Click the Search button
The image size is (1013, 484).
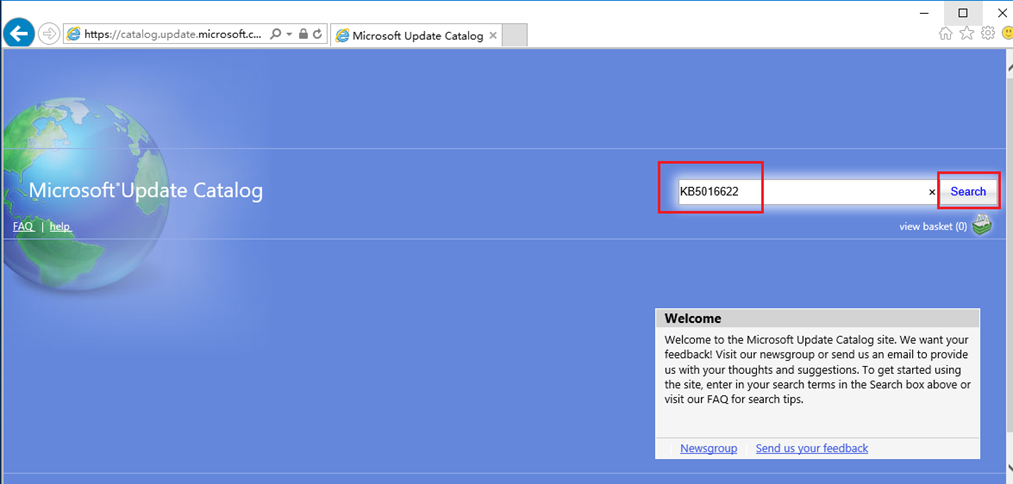(x=968, y=192)
